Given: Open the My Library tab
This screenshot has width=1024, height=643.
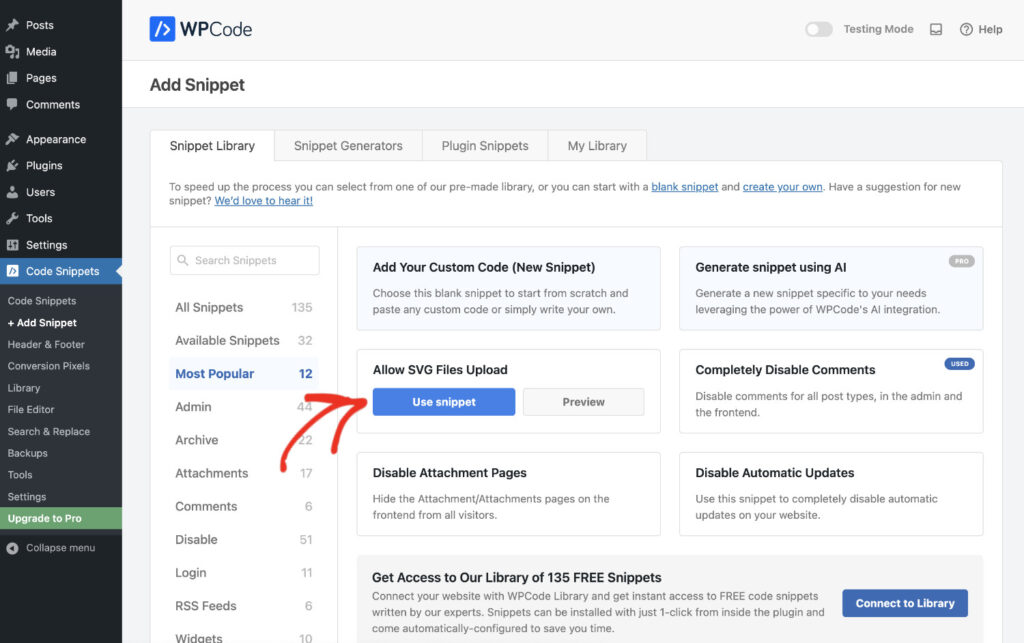Looking at the screenshot, I should 597,145.
